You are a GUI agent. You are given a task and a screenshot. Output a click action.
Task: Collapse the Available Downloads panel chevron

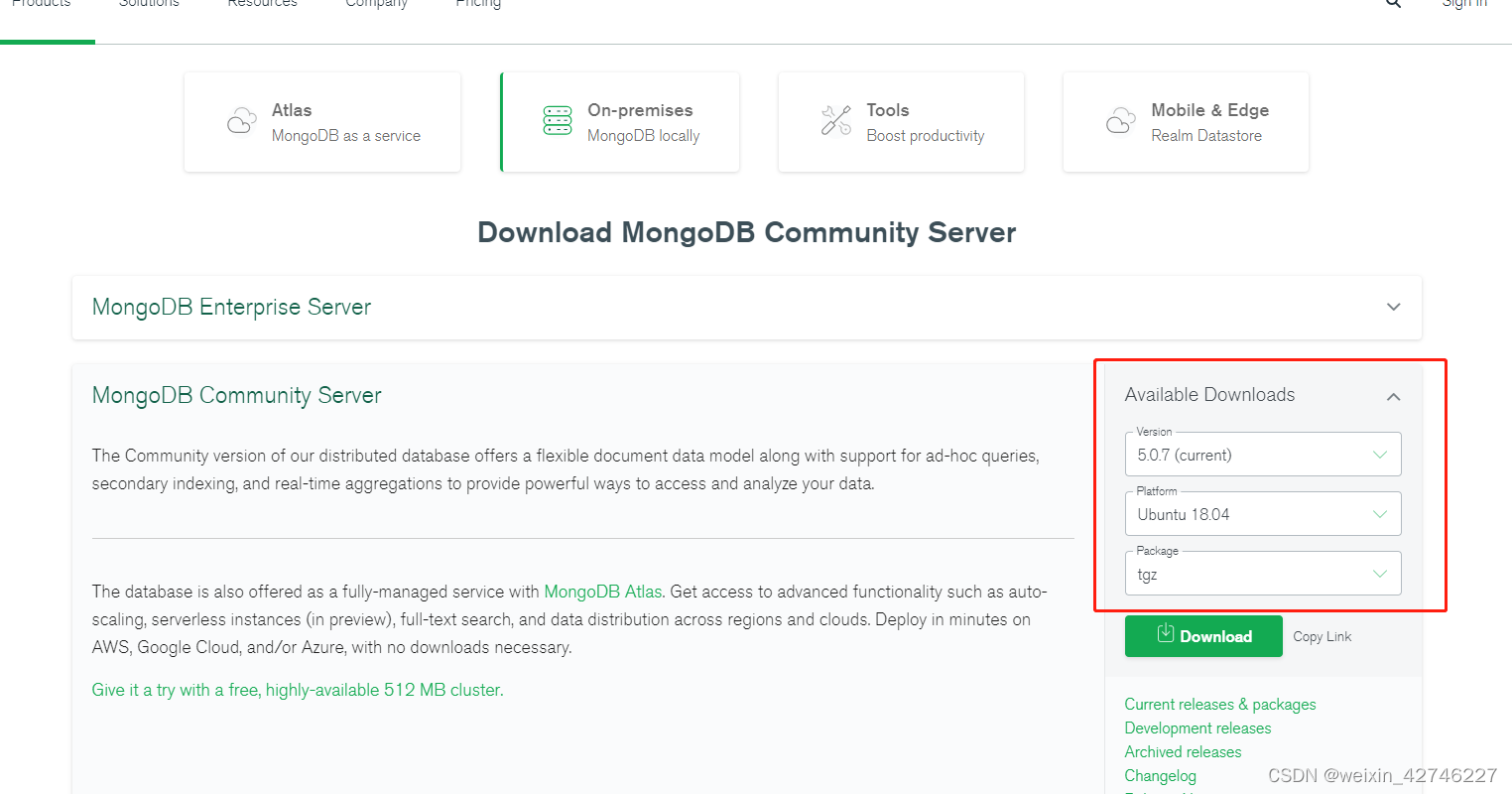coord(1394,397)
